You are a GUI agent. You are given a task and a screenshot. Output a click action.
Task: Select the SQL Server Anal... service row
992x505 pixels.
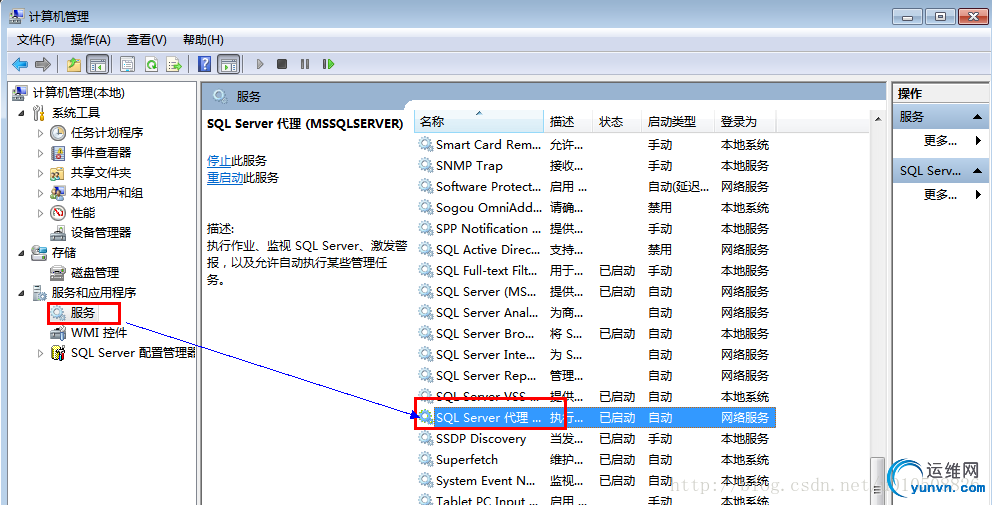[x=595, y=313]
